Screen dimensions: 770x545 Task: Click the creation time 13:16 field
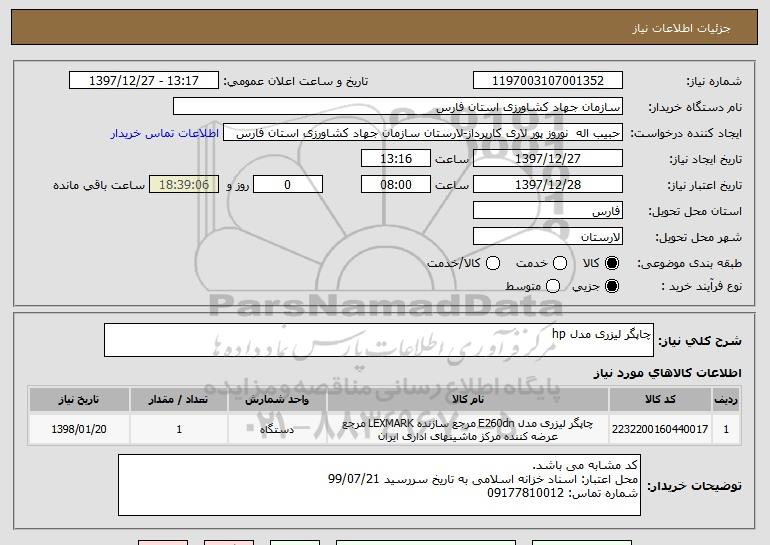click(x=396, y=159)
